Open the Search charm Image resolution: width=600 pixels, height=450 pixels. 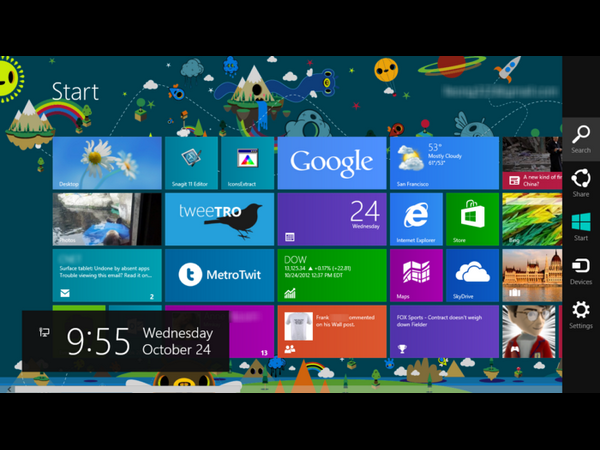581,140
